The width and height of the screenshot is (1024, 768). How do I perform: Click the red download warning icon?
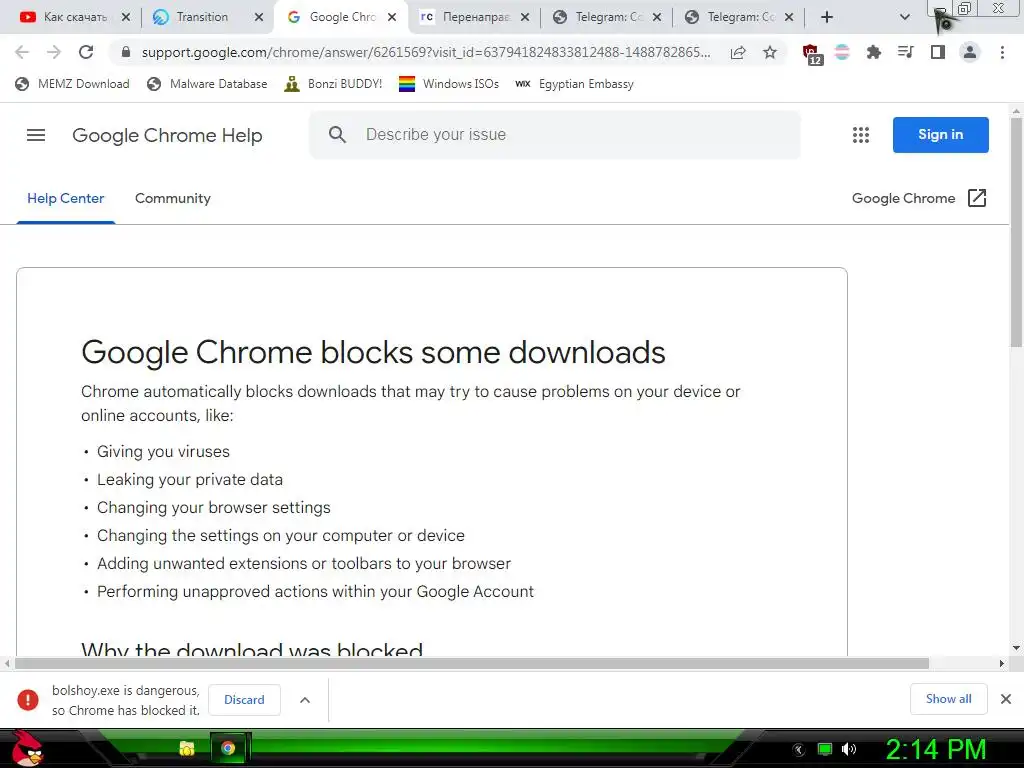point(27,699)
